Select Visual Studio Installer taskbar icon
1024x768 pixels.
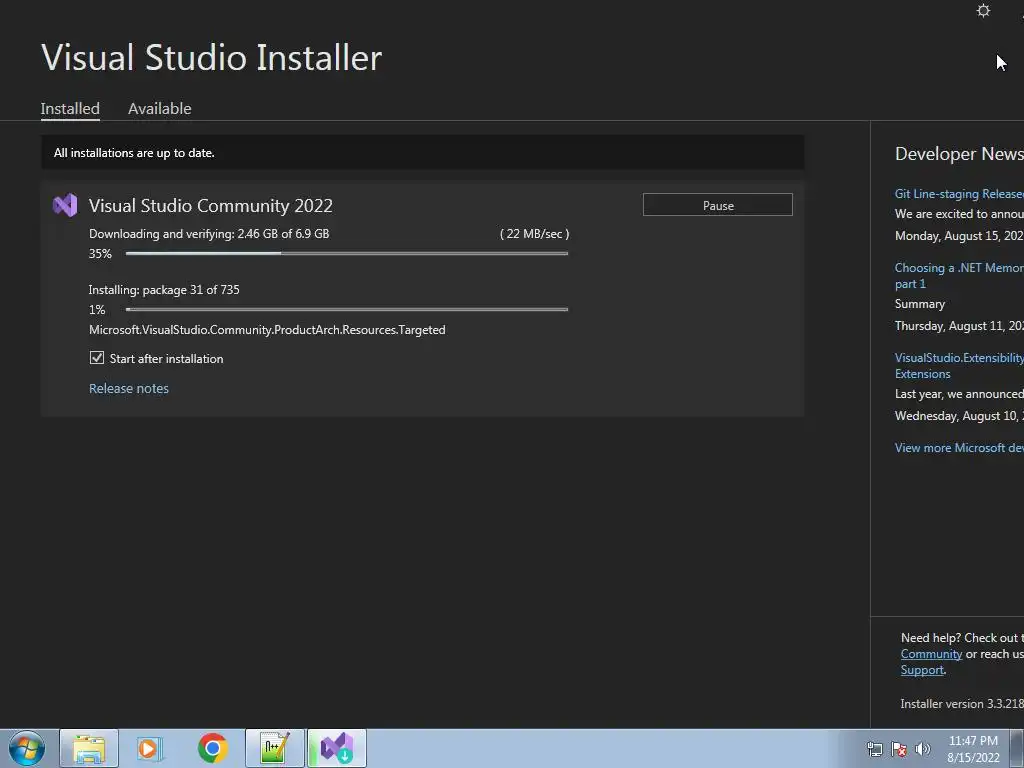coord(337,748)
